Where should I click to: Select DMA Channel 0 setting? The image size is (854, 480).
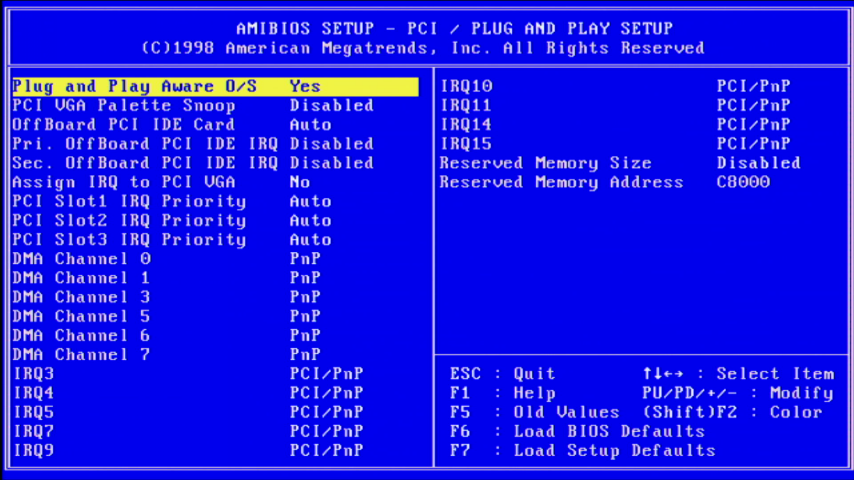(x=82, y=259)
